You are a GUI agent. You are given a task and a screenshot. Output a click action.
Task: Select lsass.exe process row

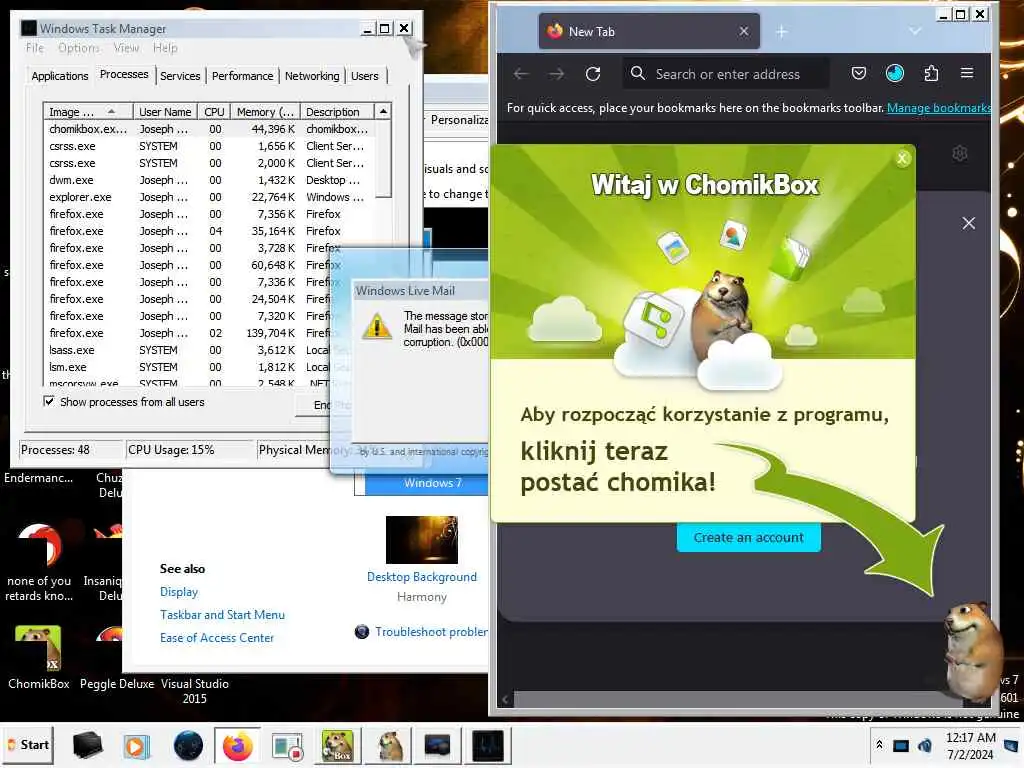point(189,350)
